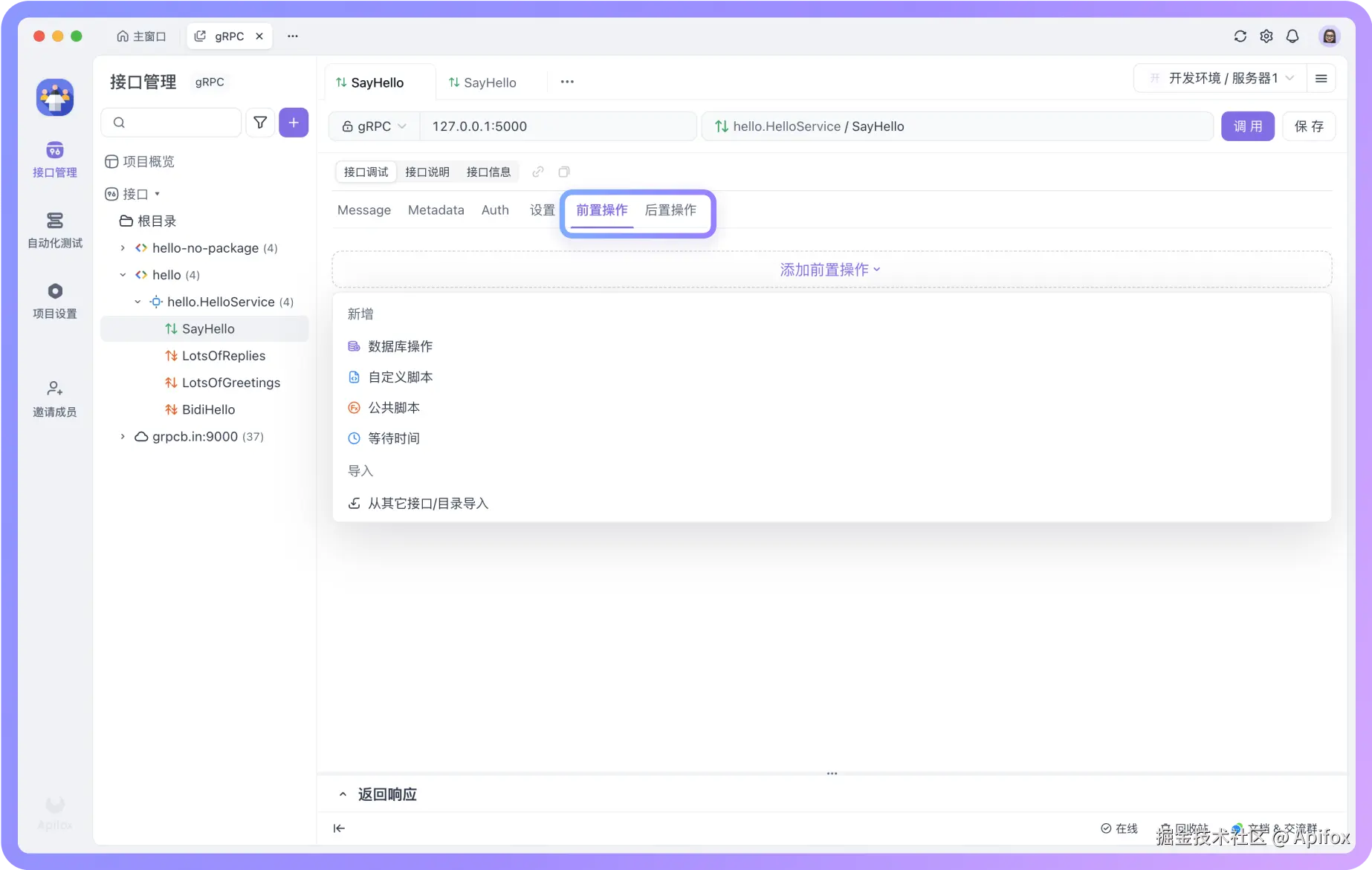
Task: Click the copy link icon near 接口信息
Action: (537, 172)
